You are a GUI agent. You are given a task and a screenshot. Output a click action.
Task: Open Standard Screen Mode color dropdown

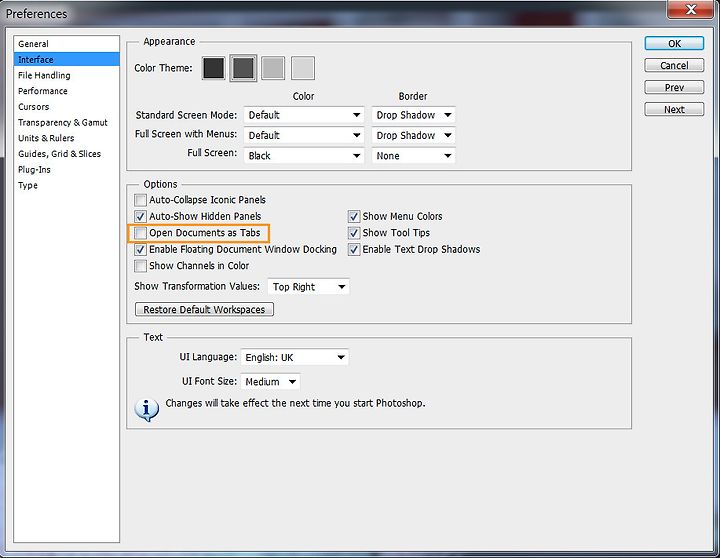tap(304, 115)
